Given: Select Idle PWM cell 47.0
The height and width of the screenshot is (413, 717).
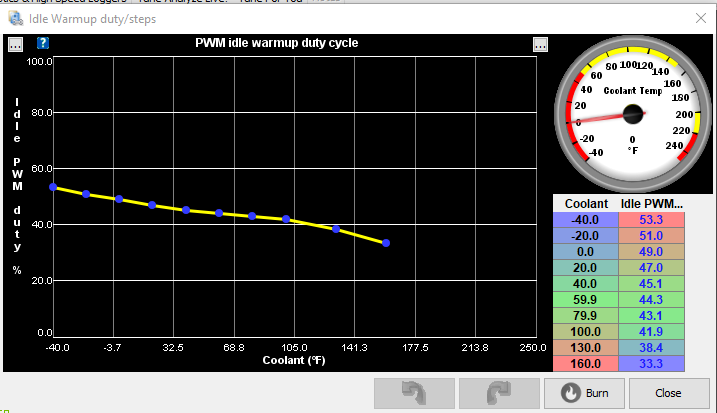Looking at the screenshot, I should (x=652, y=268).
